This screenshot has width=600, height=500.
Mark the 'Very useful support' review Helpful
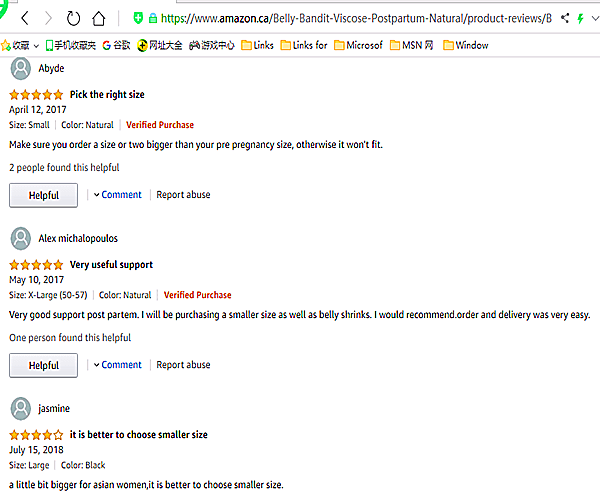click(x=44, y=365)
